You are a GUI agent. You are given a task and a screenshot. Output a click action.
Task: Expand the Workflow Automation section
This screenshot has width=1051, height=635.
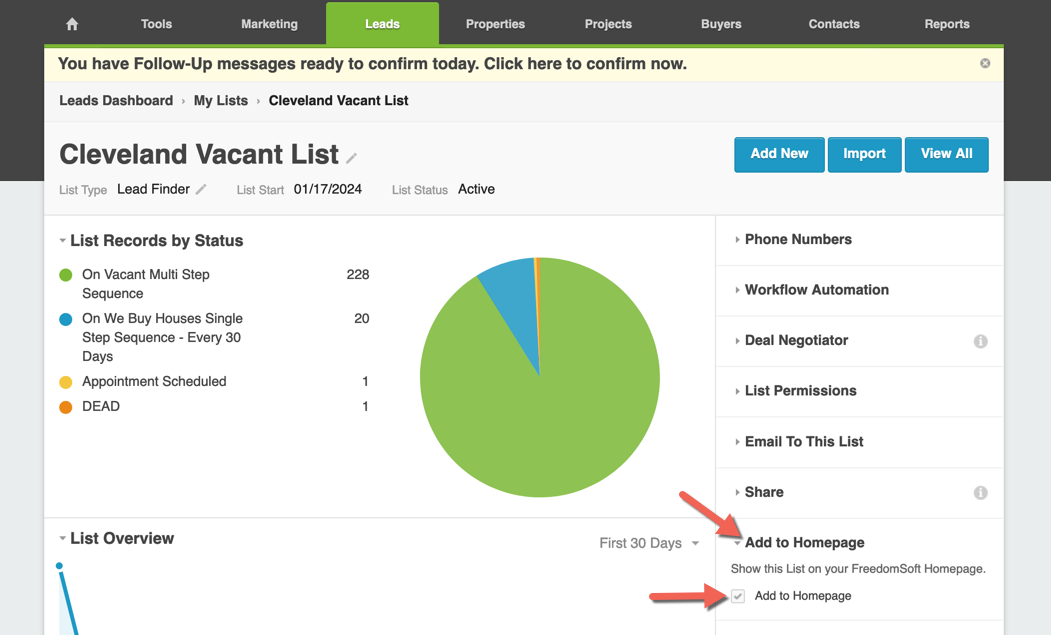click(815, 290)
